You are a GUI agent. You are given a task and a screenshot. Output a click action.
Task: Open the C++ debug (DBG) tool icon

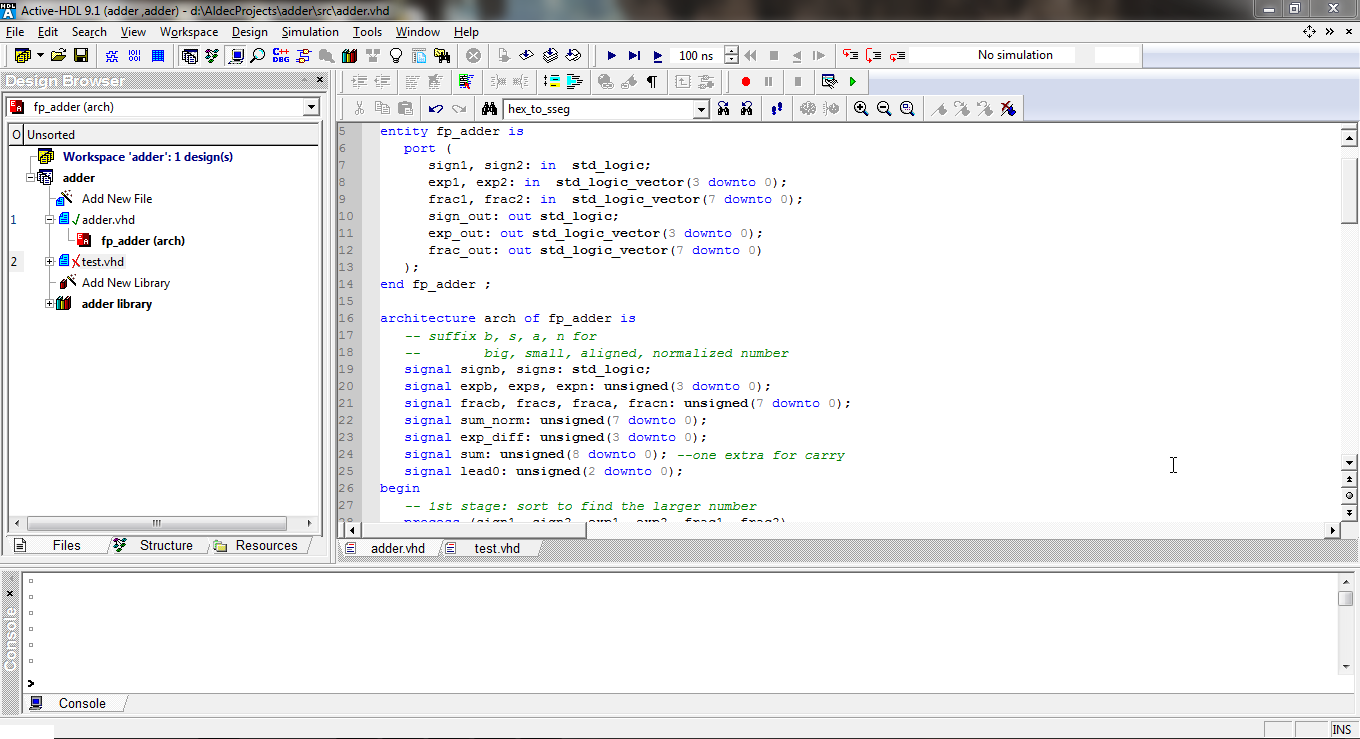click(x=281, y=55)
